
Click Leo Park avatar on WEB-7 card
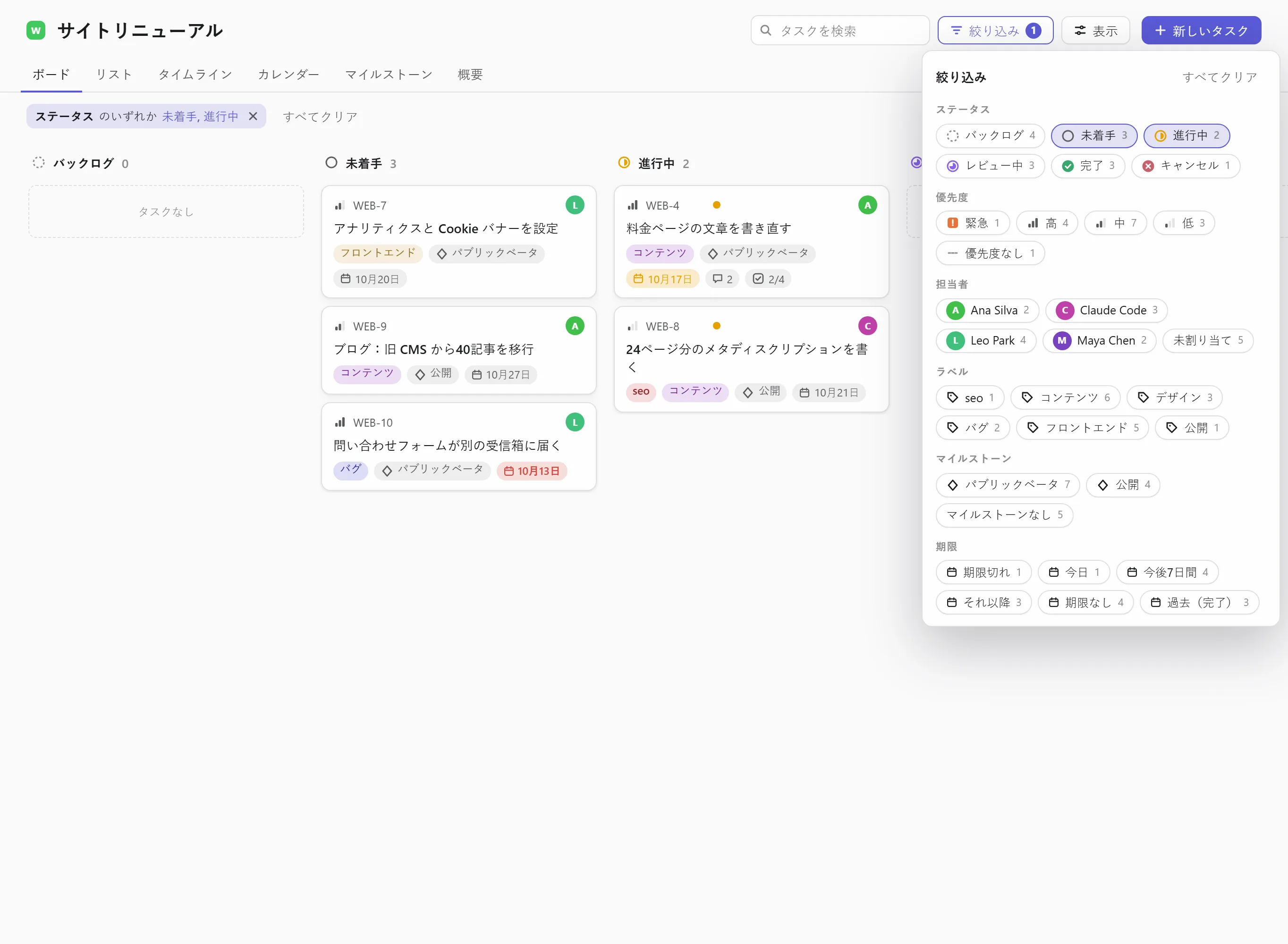[574, 205]
